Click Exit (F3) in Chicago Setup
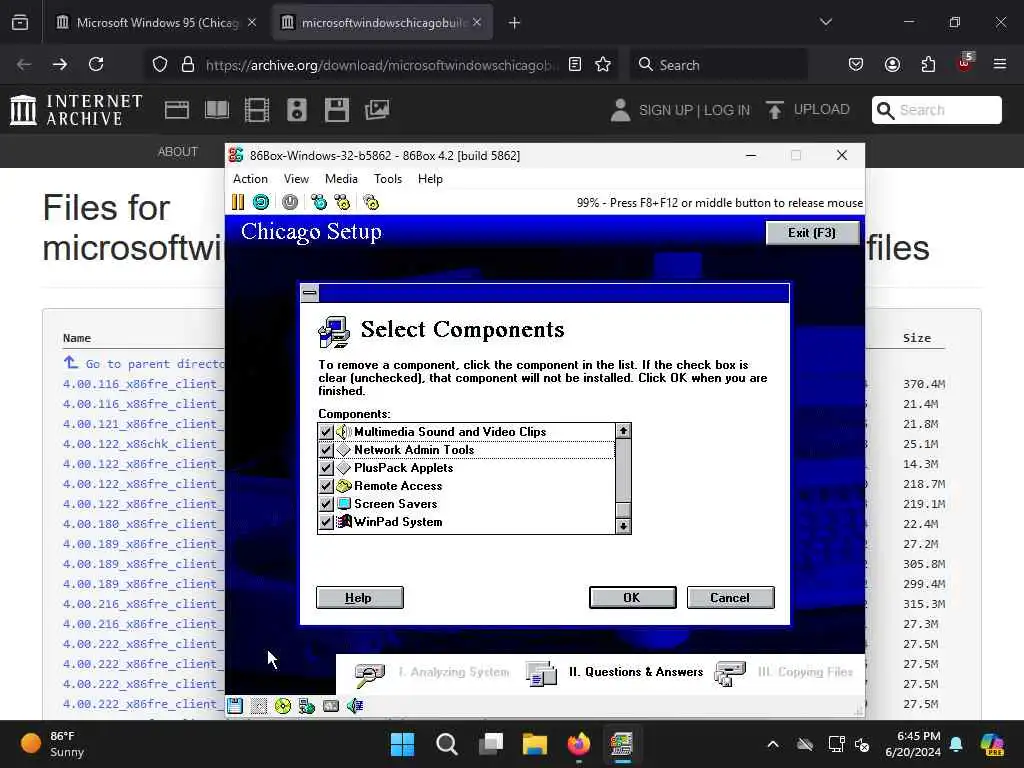 (812, 233)
